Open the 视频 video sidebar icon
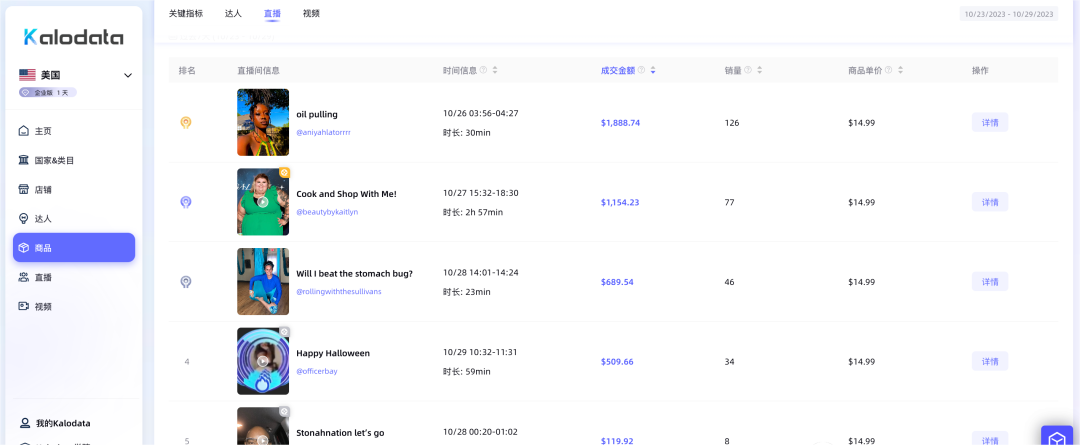The width and height of the screenshot is (1080, 445). pyautogui.click(x=24, y=306)
